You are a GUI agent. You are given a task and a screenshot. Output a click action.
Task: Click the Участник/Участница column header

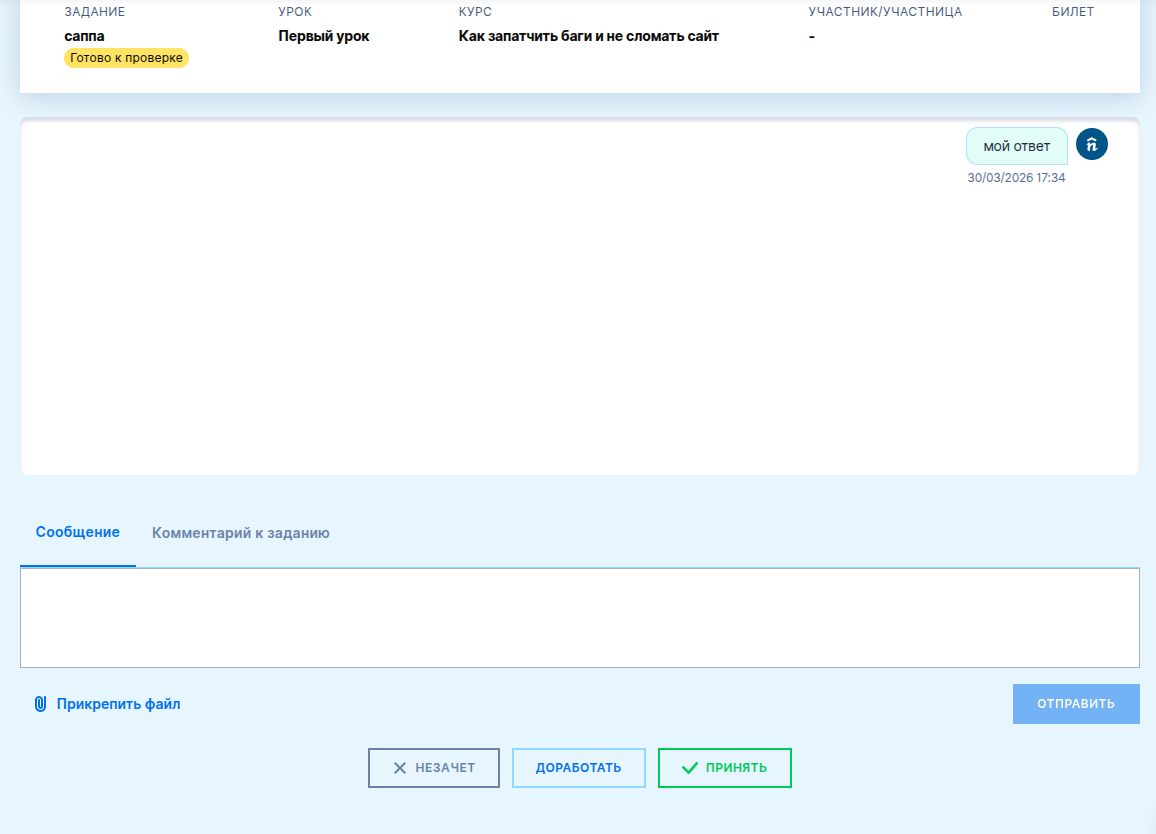click(x=884, y=12)
